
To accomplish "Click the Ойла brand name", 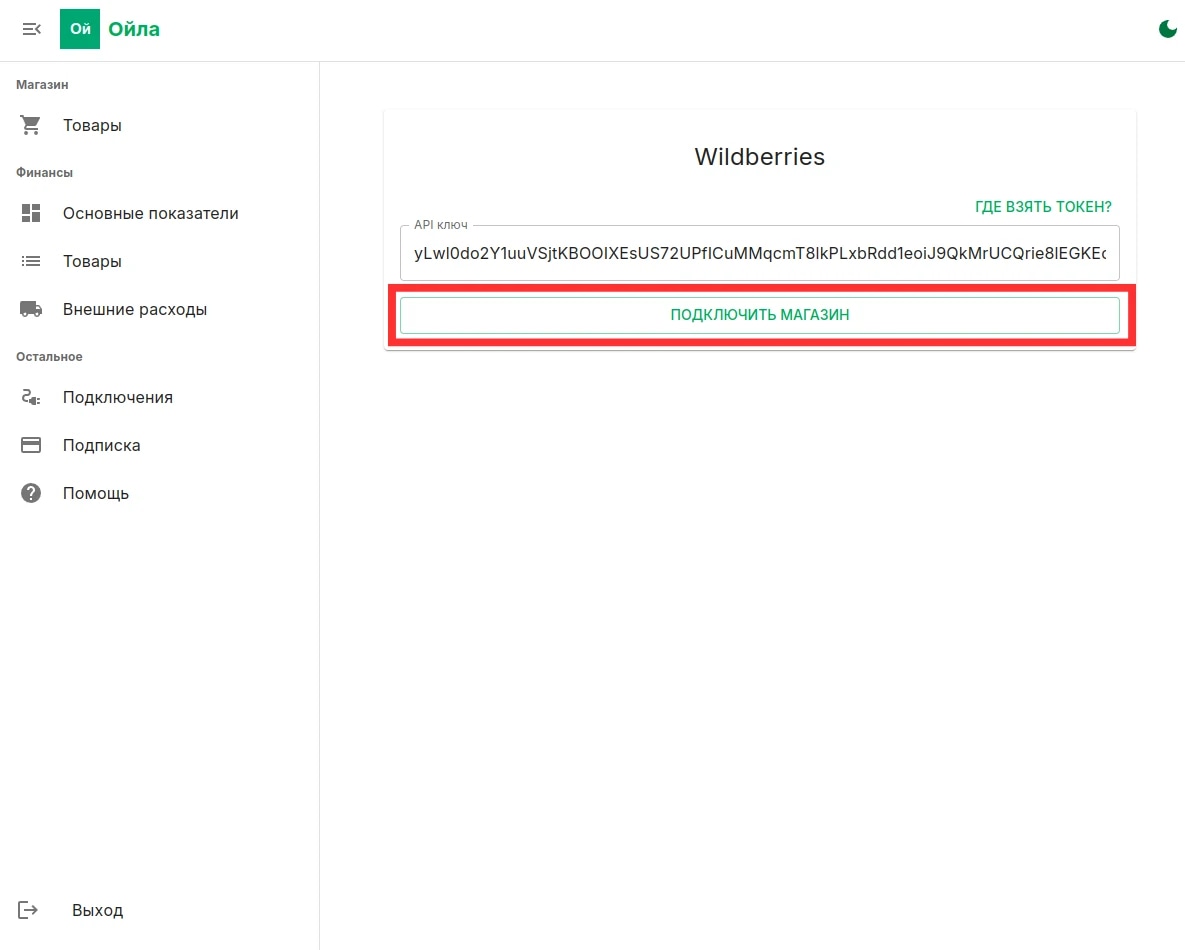I will (x=134, y=29).
